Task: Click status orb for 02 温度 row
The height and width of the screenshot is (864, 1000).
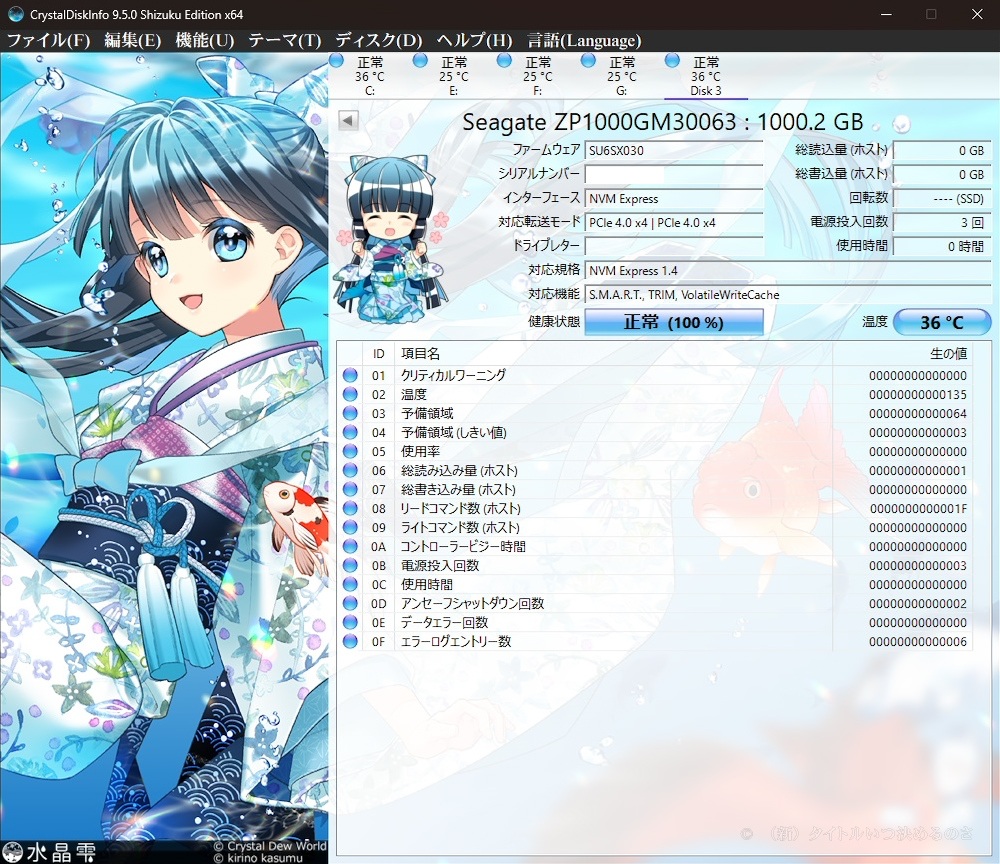Action: click(x=350, y=394)
